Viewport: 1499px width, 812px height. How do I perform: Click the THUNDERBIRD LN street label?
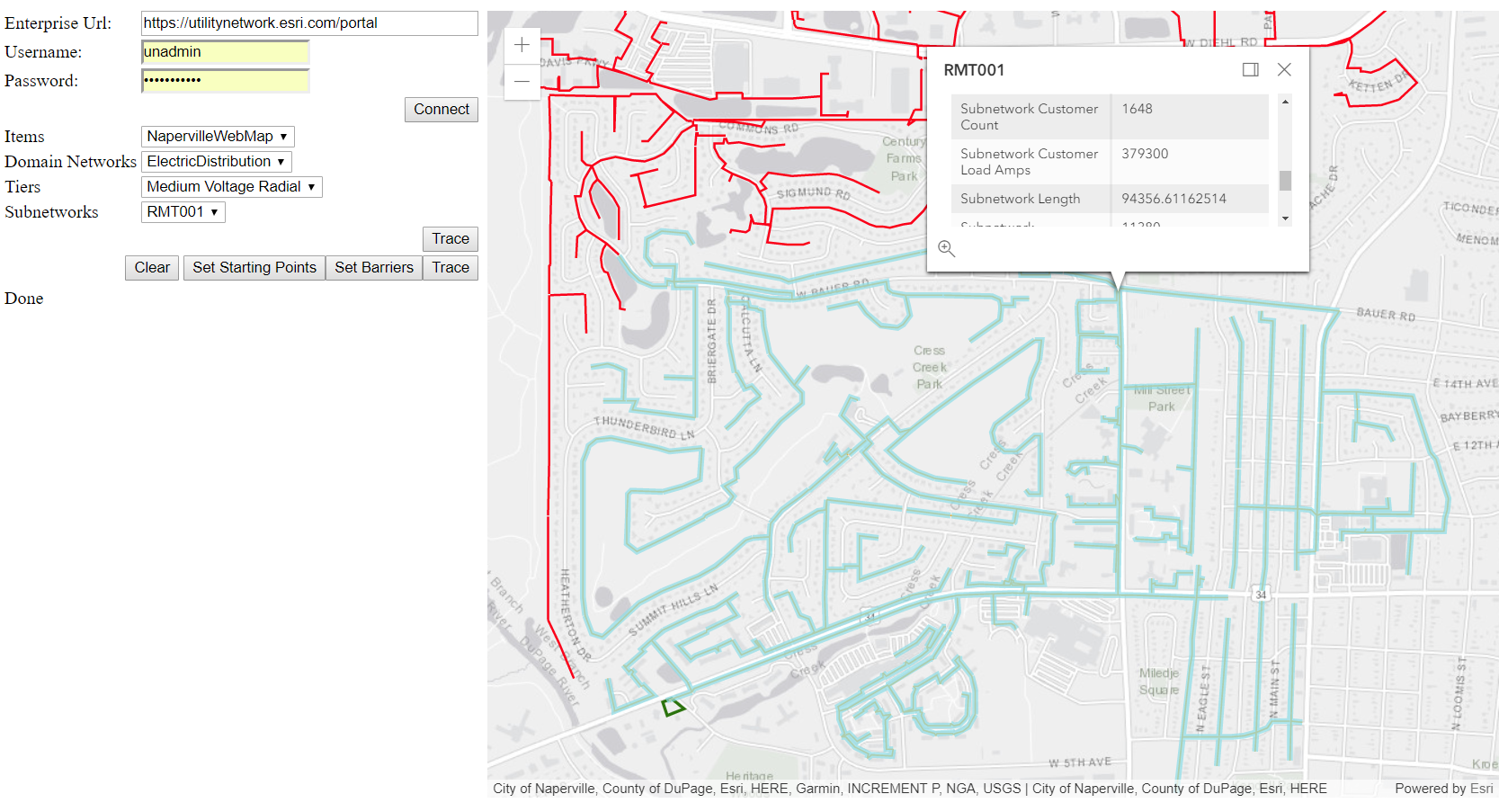[x=644, y=428]
